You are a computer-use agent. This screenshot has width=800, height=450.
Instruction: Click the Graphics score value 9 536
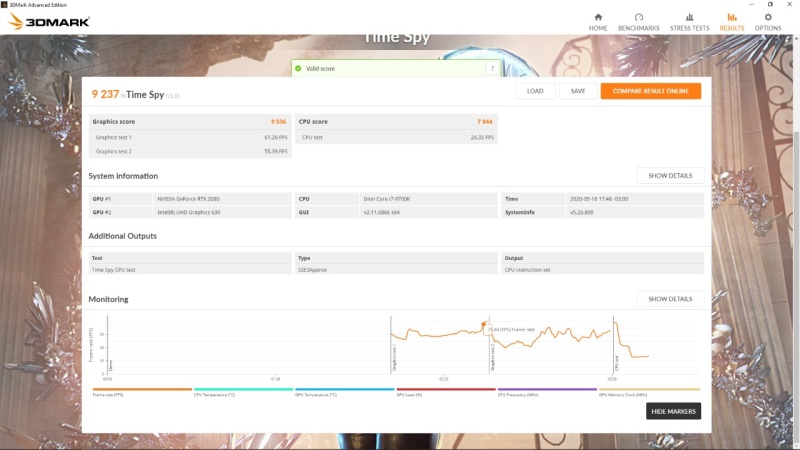[x=278, y=122]
